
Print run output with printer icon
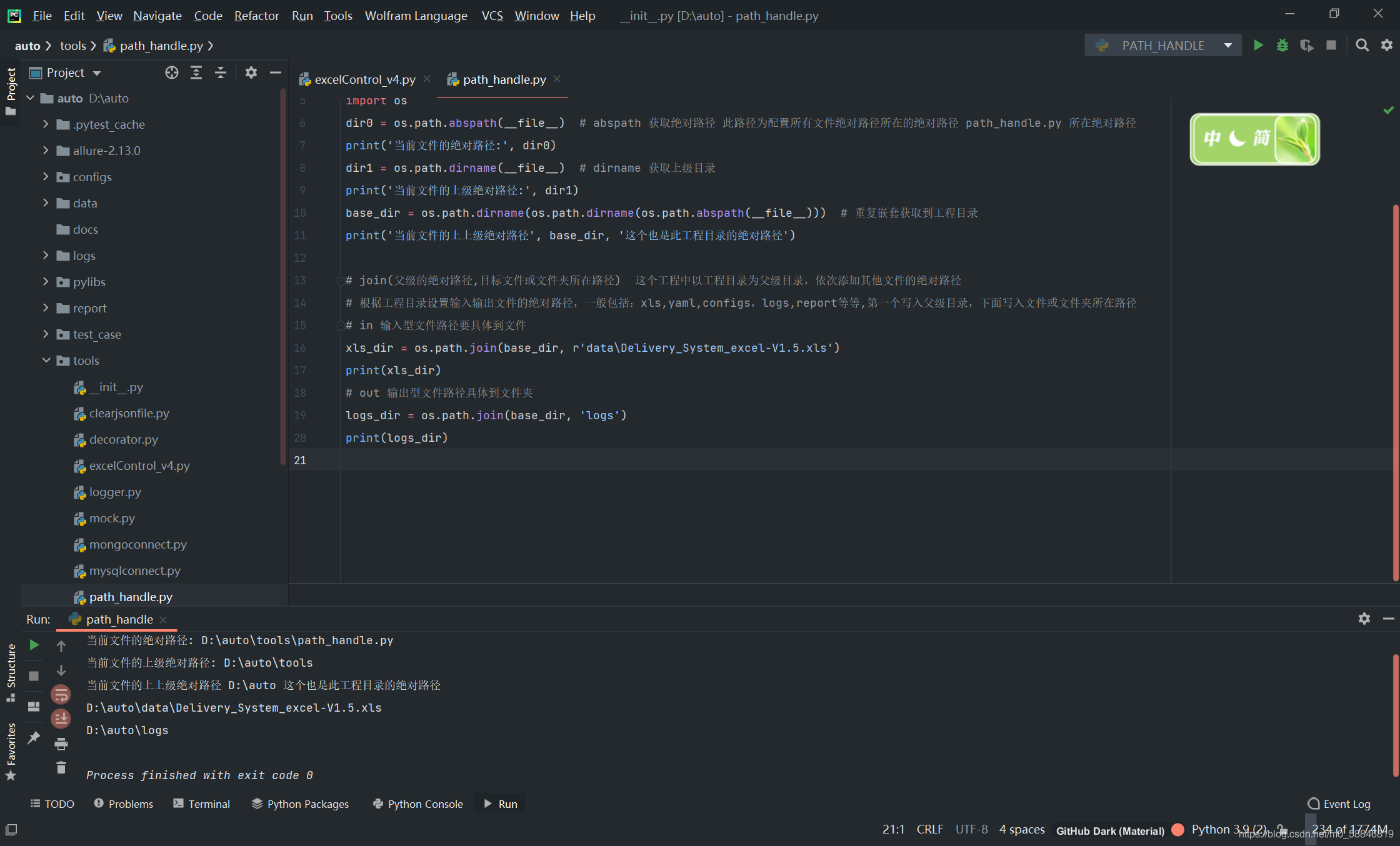(x=61, y=744)
